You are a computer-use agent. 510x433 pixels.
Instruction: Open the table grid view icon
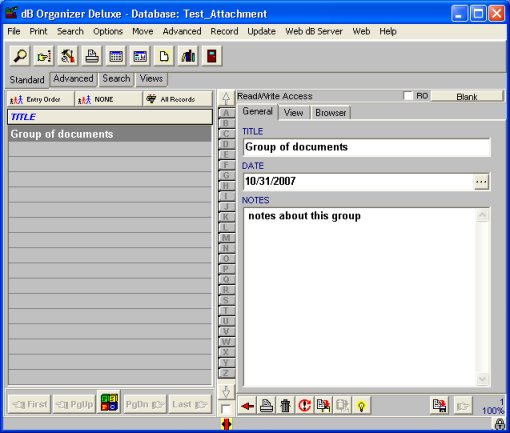(116, 56)
